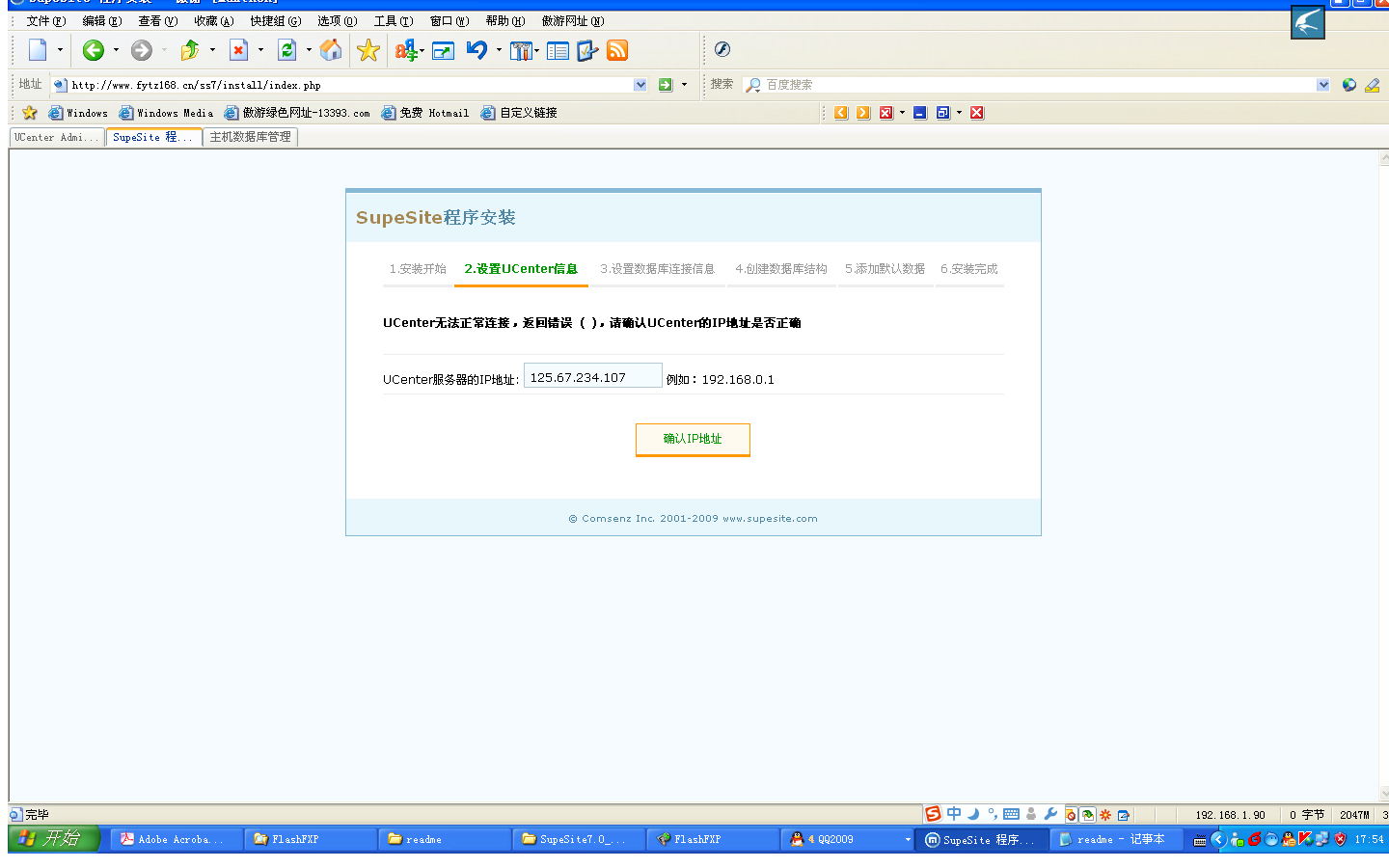Open the QQ2009 taskbar item

click(849, 839)
